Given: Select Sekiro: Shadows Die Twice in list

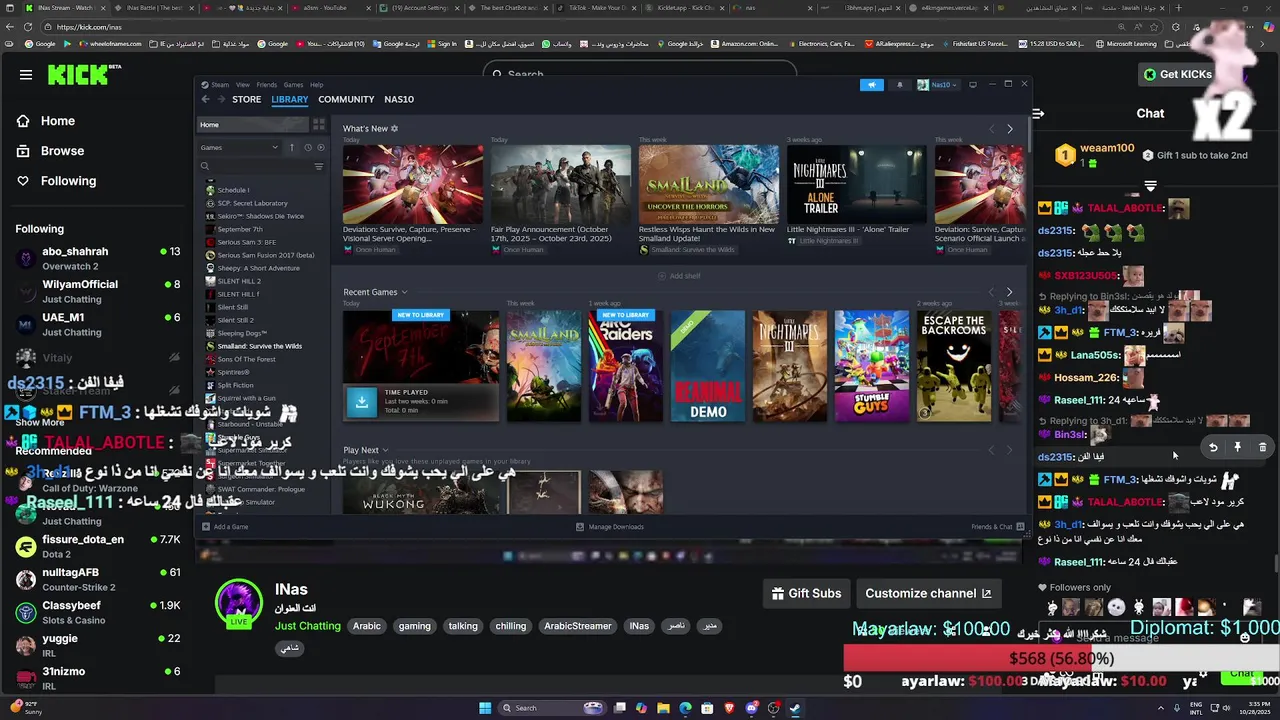Looking at the screenshot, I should (260, 216).
